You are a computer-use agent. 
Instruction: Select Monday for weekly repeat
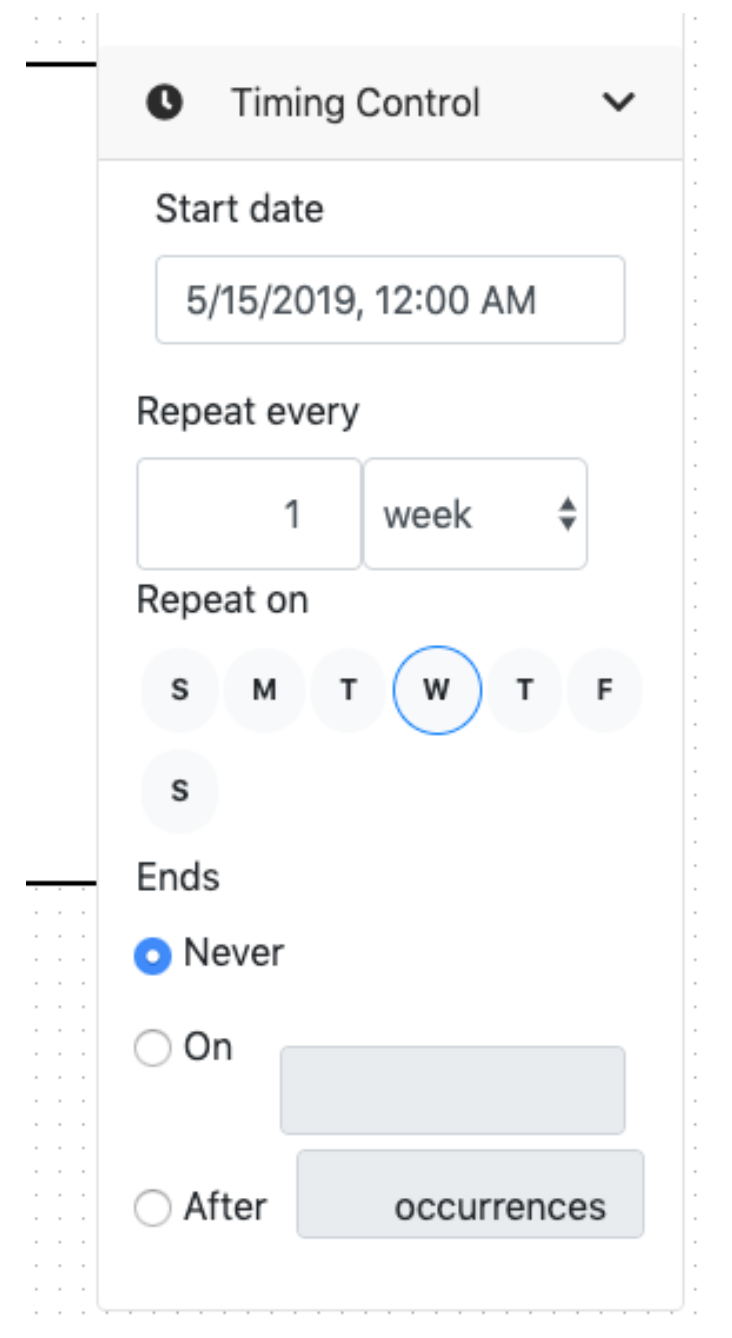(264, 688)
